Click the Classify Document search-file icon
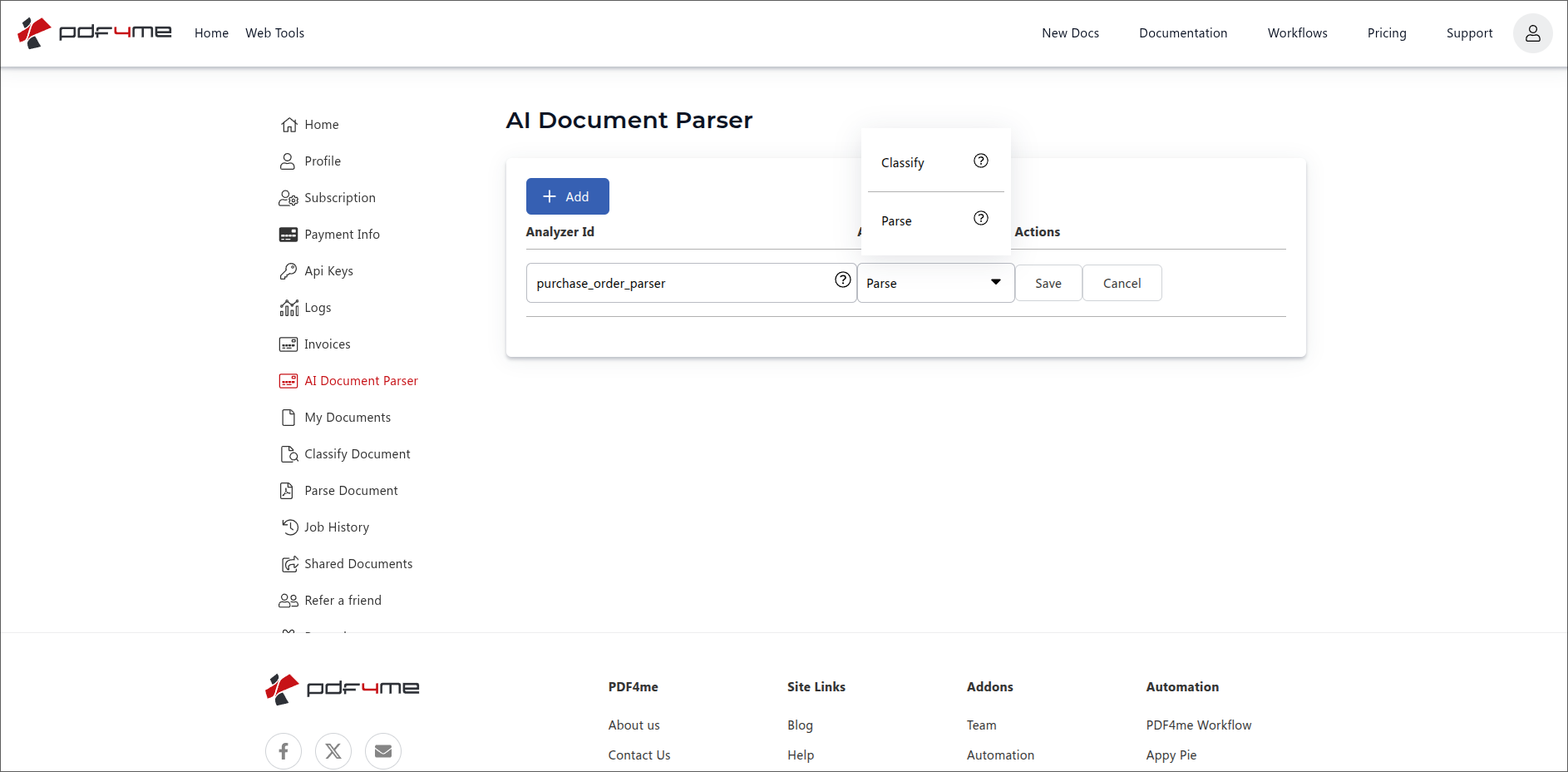Screen dimensions: 1568x772 pos(289,454)
